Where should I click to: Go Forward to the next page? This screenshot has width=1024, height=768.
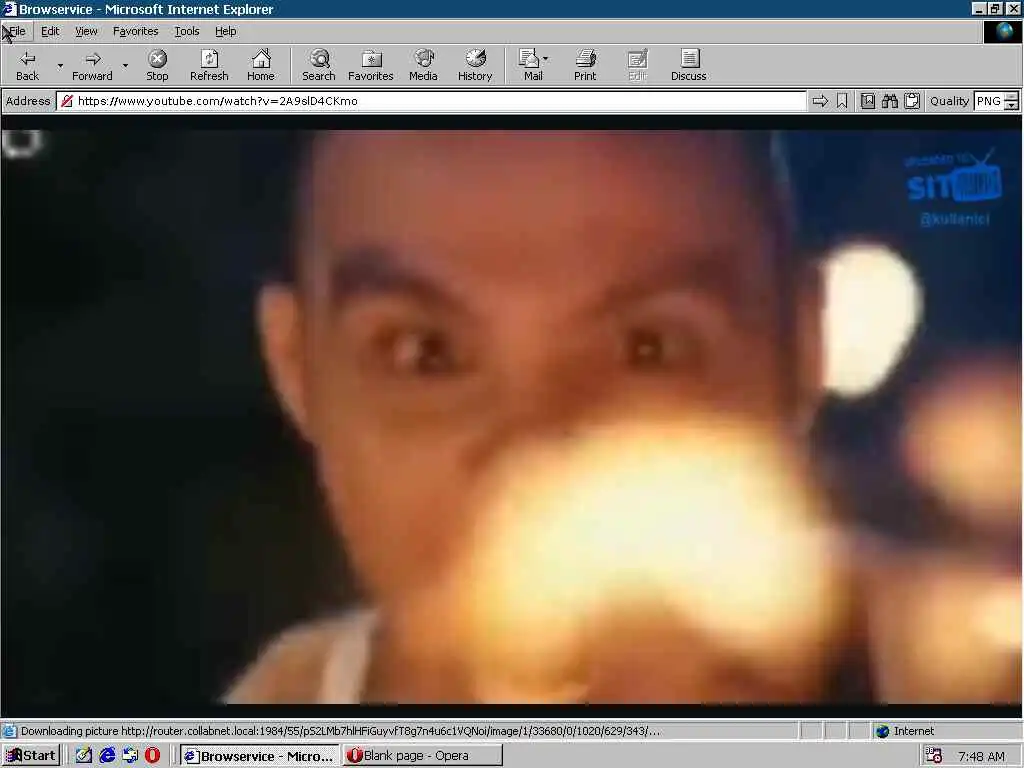pyautogui.click(x=92, y=65)
